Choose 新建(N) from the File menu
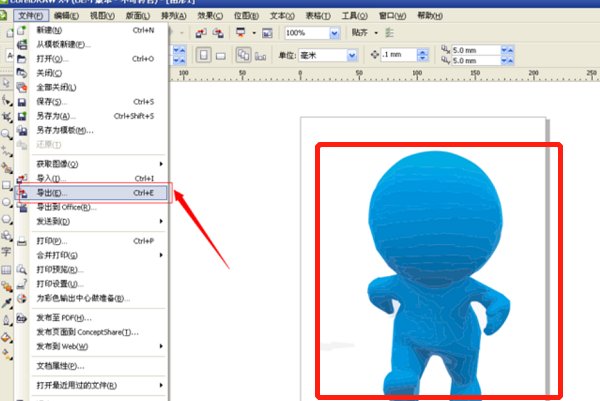The image size is (600, 401). (91, 30)
